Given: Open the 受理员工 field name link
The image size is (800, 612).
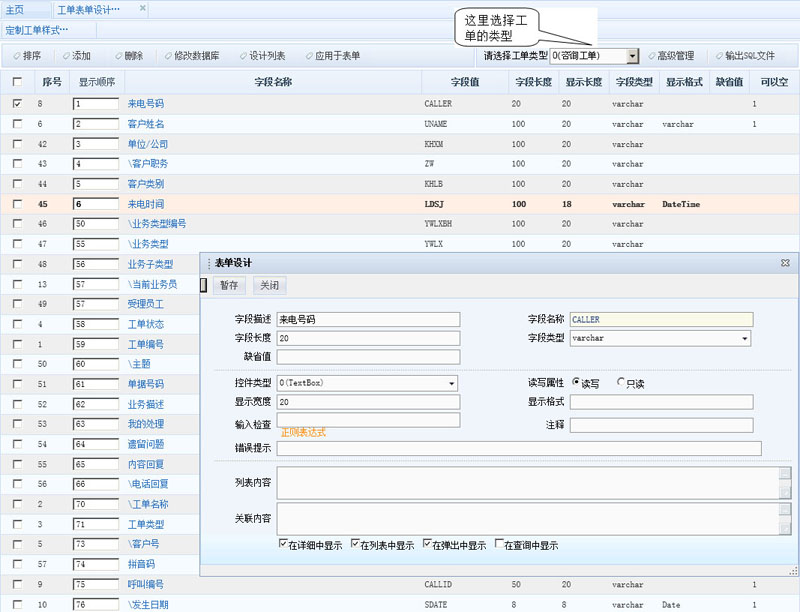Looking at the screenshot, I should (x=145, y=304).
